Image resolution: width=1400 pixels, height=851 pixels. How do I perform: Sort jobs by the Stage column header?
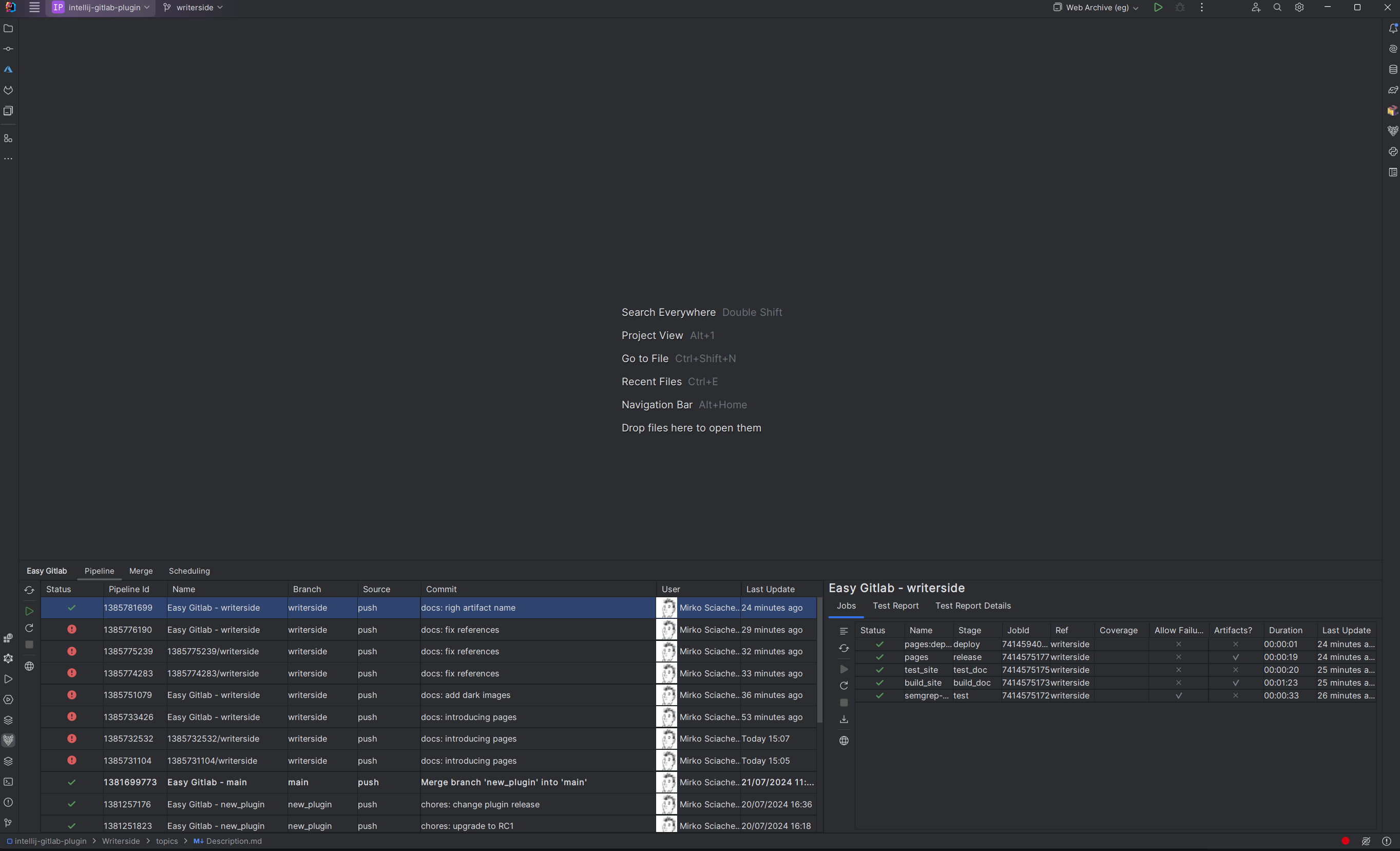977,631
